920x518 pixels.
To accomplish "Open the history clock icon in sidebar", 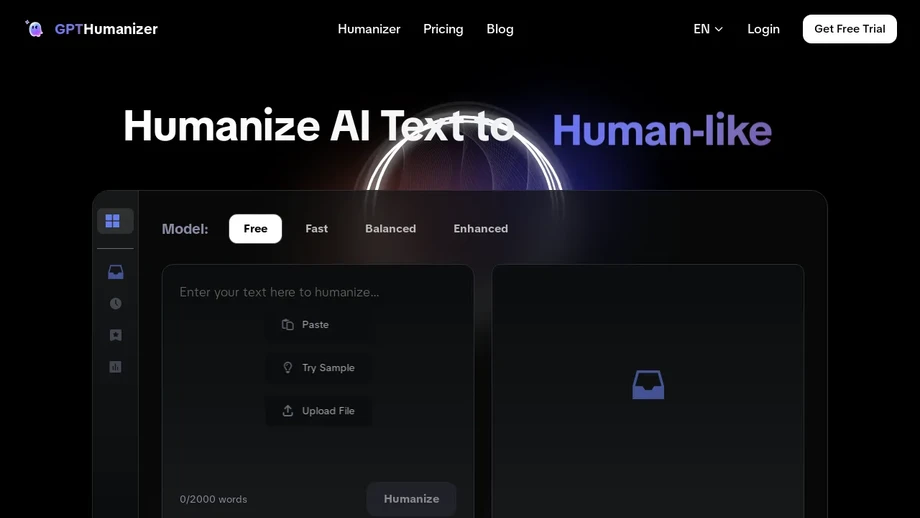I will [x=116, y=304].
